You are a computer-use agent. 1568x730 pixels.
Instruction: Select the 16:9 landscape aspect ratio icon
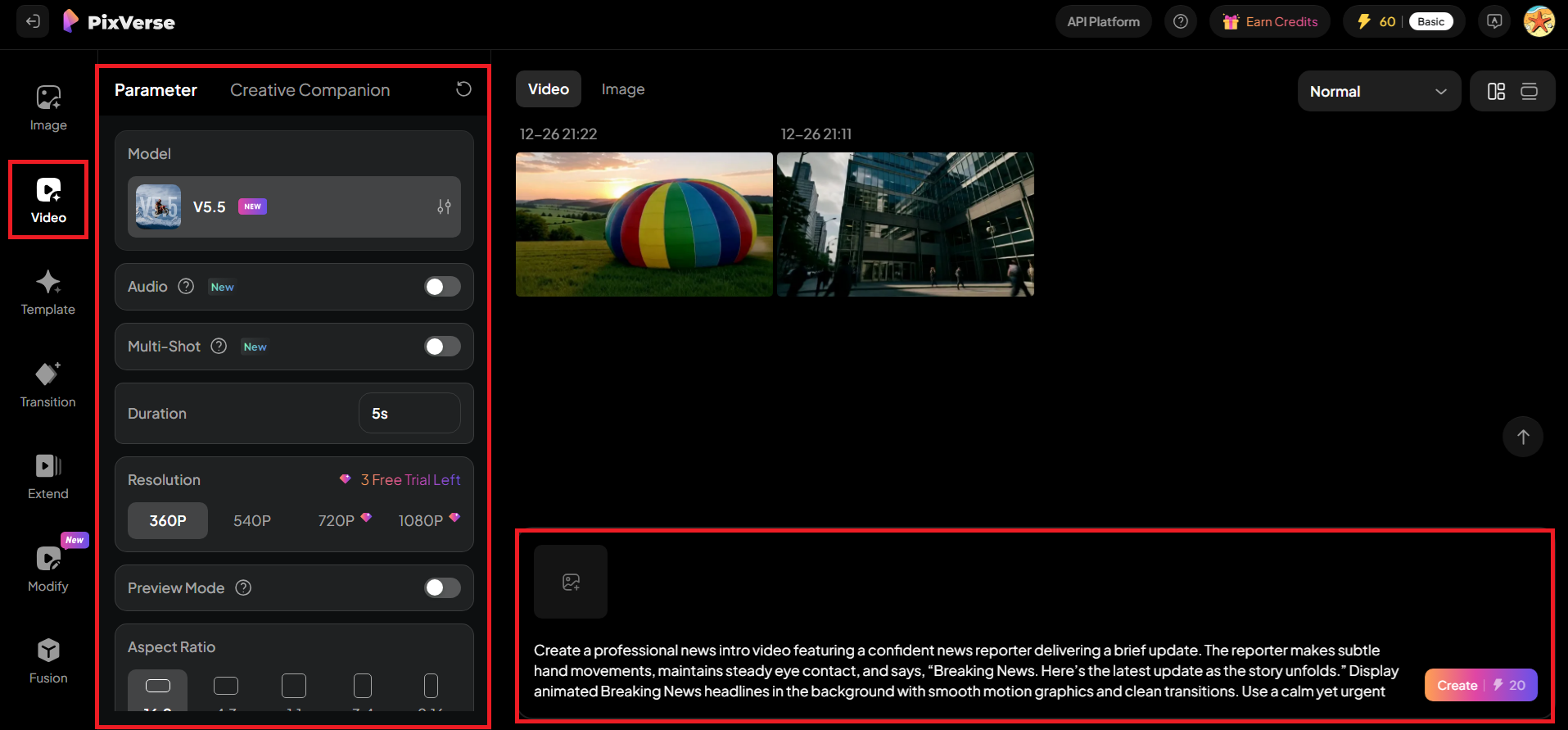click(158, 687)
